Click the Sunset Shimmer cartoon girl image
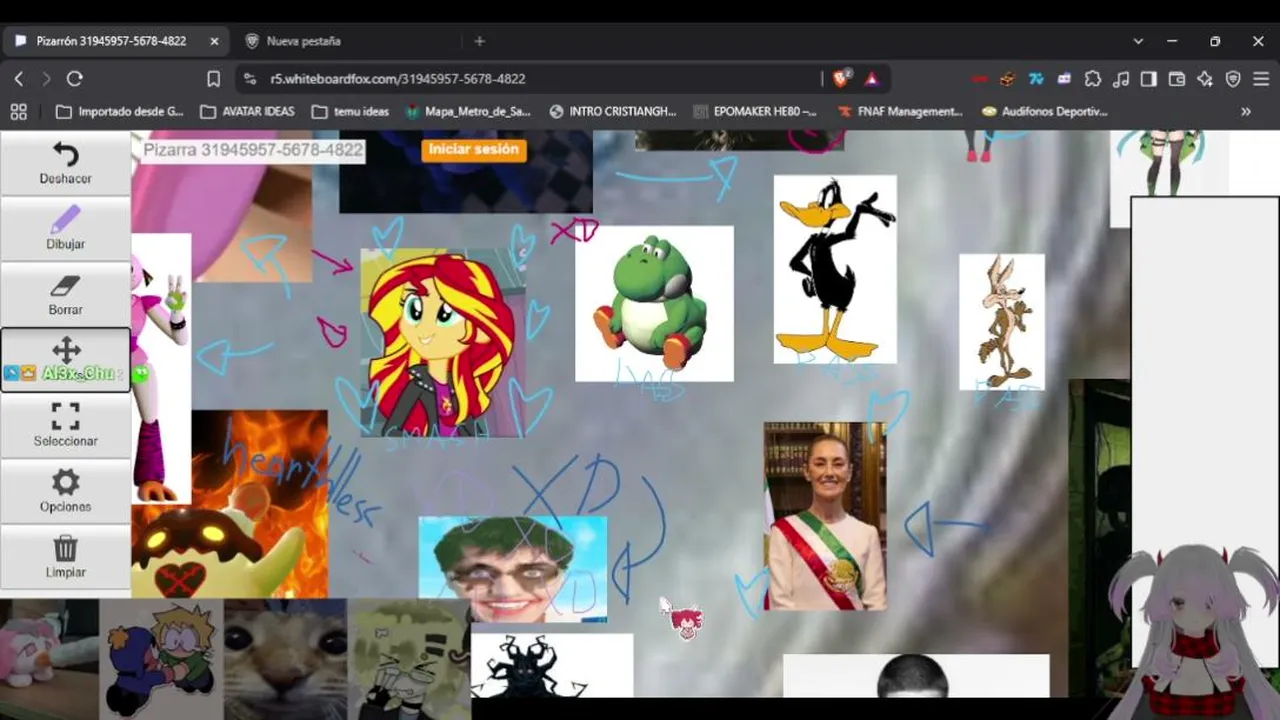 pyautogui.click(x=442, y=343)
